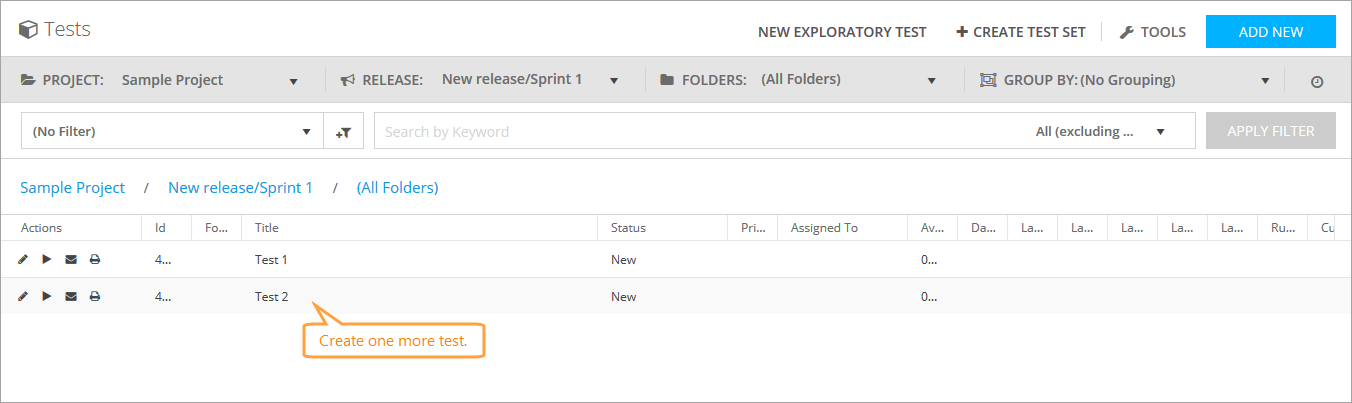Screen dimensions: 1352x403
Task: Follow the Sample Project breadcrumb link
Action: 73,188
